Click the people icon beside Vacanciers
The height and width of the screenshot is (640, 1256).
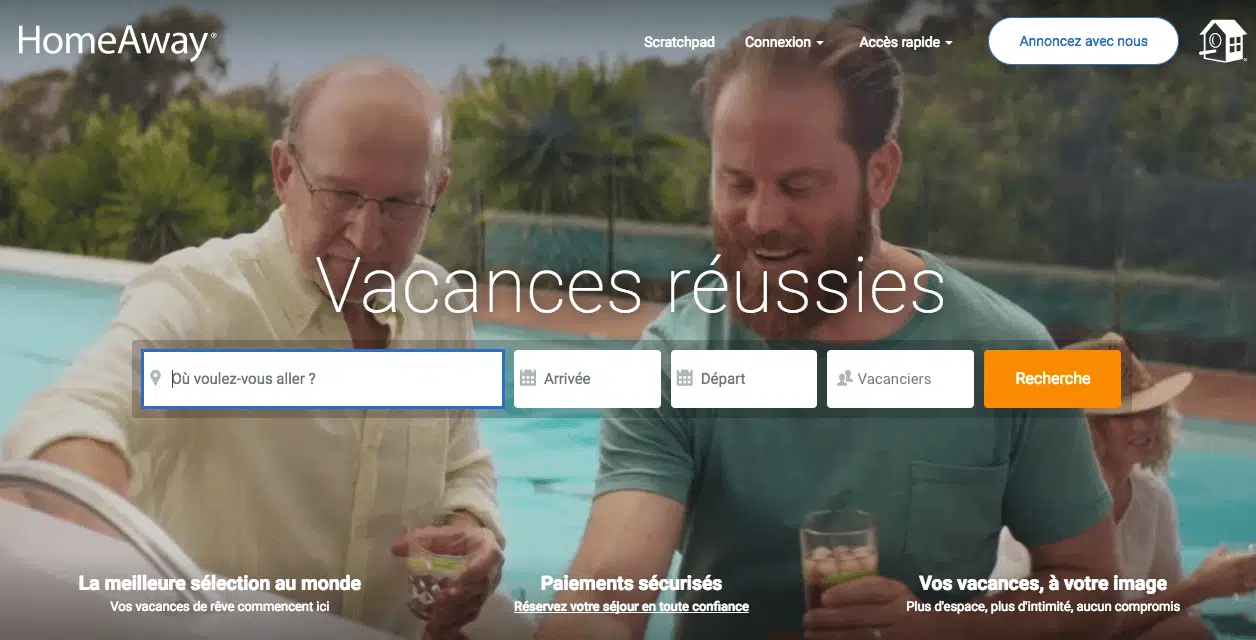tap(844, 379)
